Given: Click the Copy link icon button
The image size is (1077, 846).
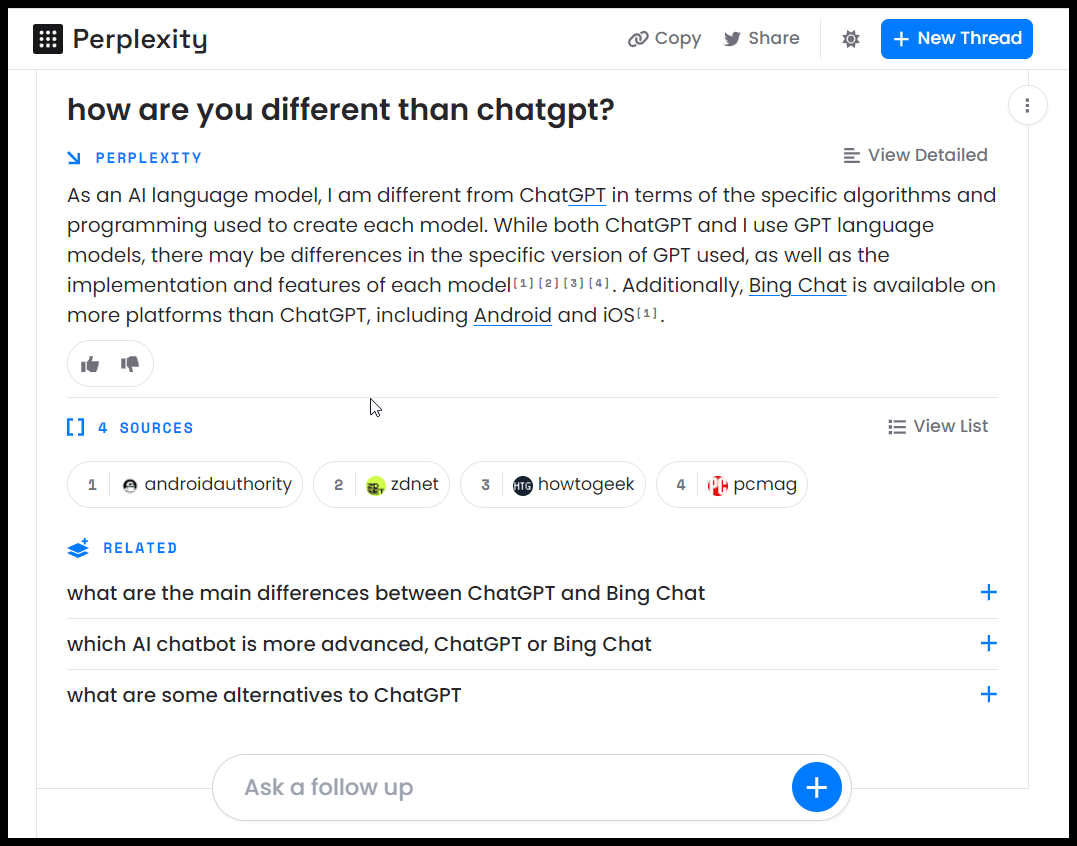Looking at the screenshot, I should coord(664,39).
